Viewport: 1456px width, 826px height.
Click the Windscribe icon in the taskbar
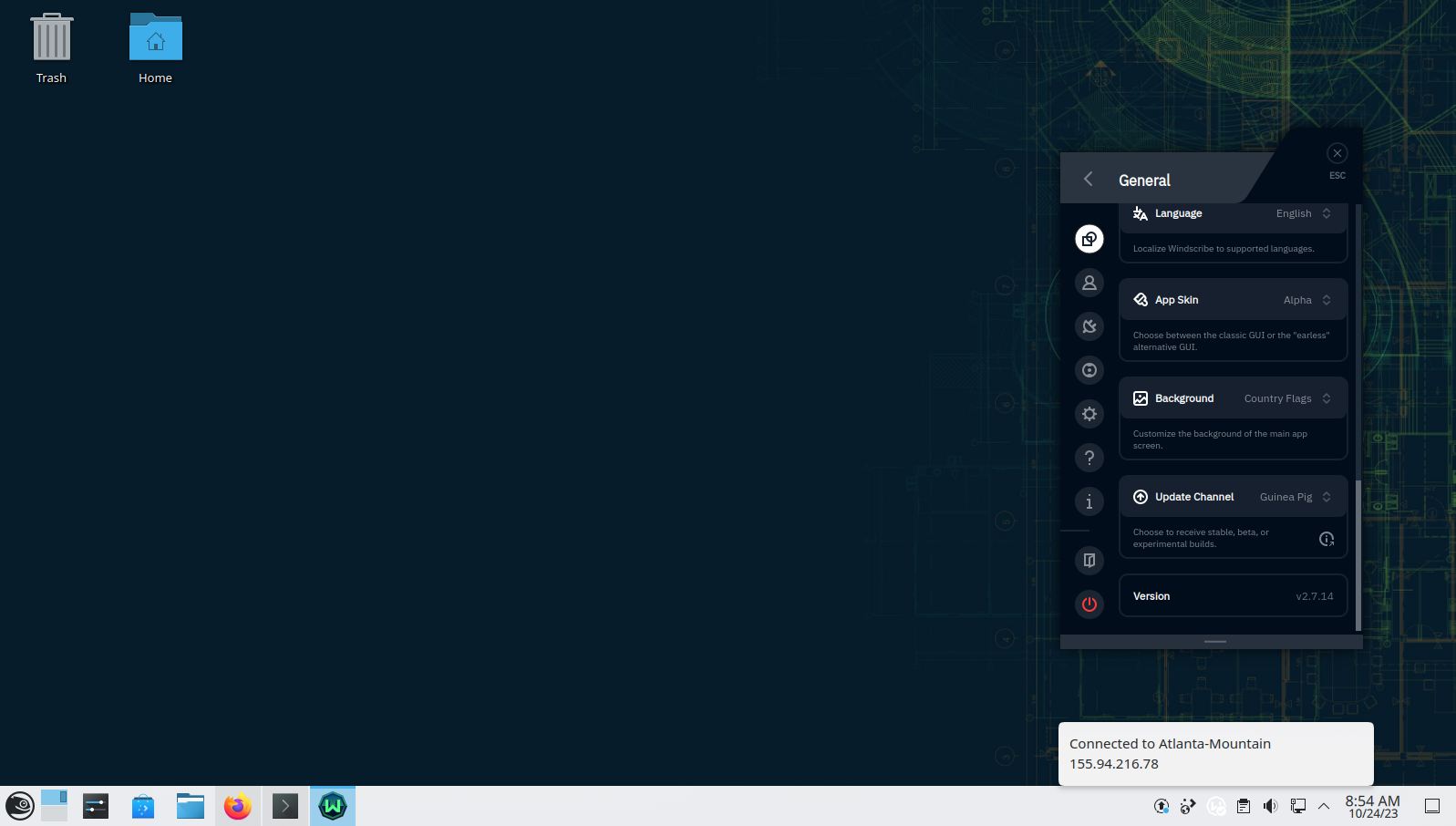[x=333, y=806]
